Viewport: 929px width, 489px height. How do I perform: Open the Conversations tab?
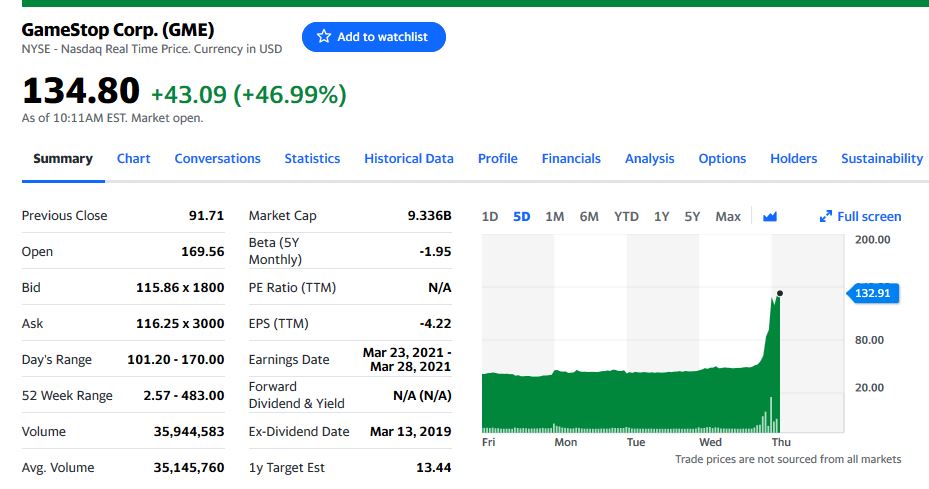(217, 158)
